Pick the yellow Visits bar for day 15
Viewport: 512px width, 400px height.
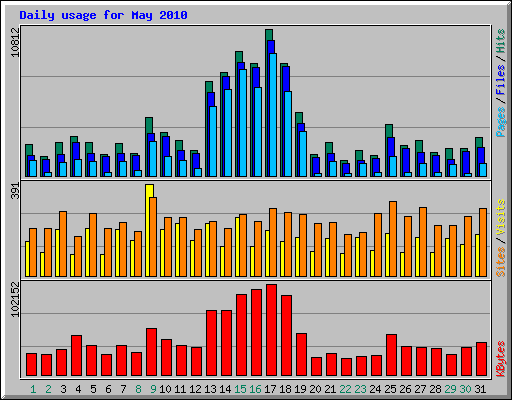click(237, 247)
